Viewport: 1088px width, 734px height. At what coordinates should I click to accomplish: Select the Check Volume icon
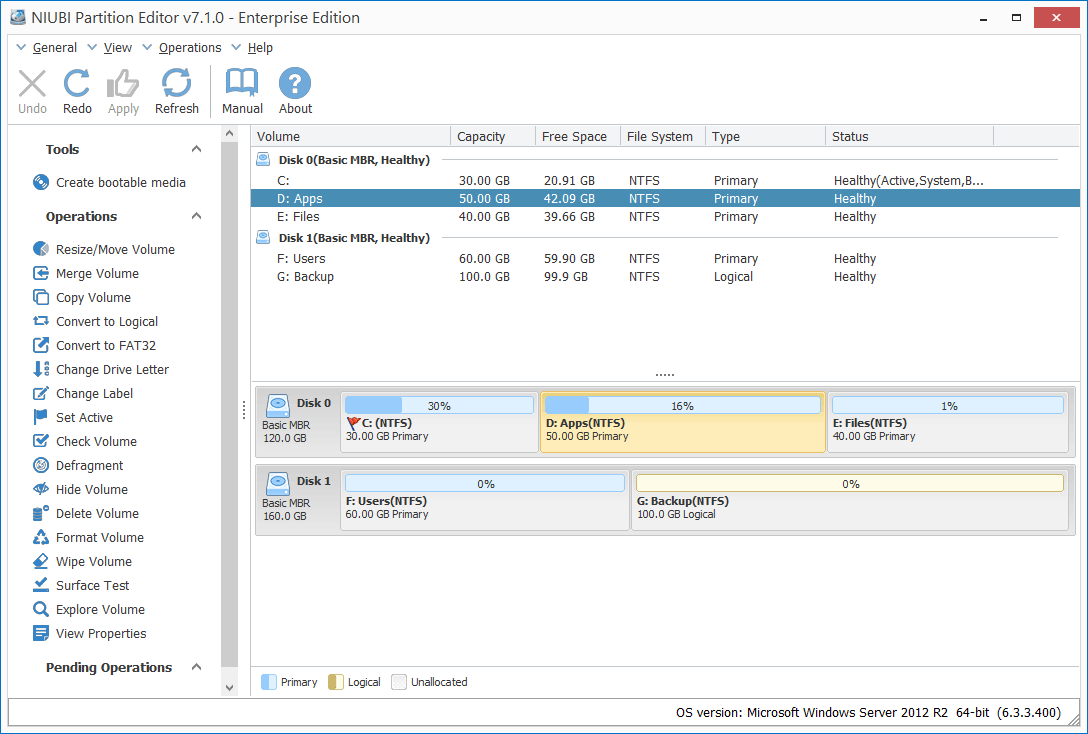[x=41, y=441]
